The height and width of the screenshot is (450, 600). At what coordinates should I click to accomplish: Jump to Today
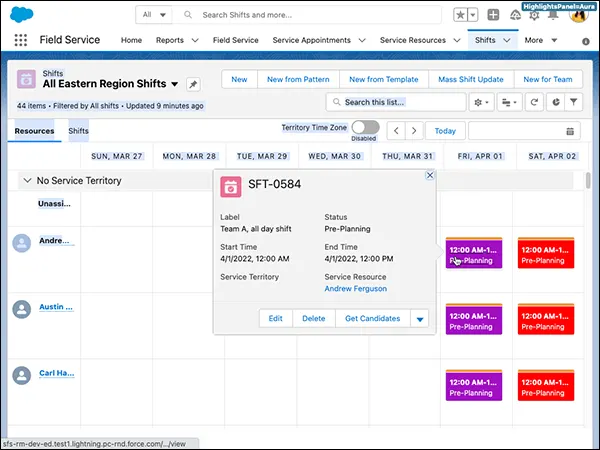pyautogui.click(x=445, y=131)
